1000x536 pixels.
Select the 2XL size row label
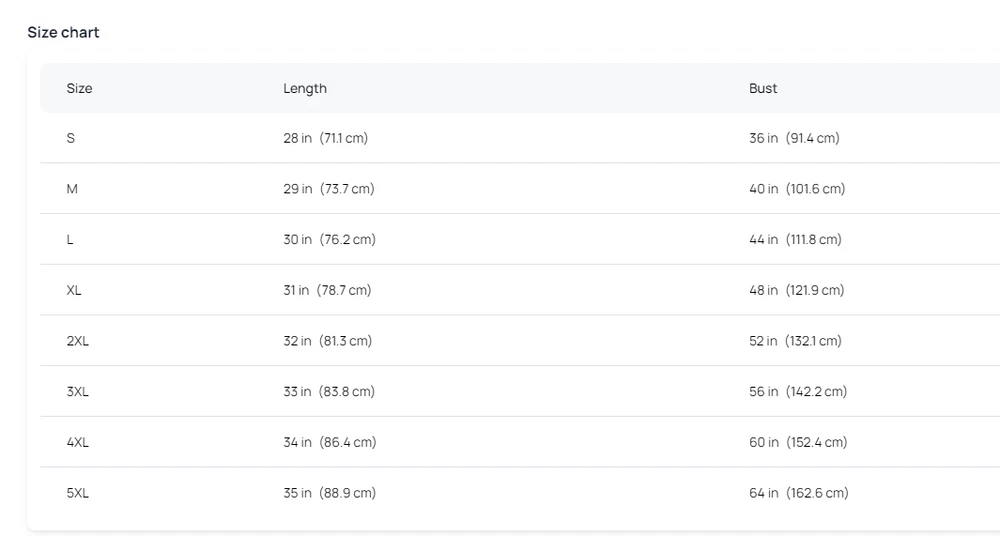tap(78, 341)
